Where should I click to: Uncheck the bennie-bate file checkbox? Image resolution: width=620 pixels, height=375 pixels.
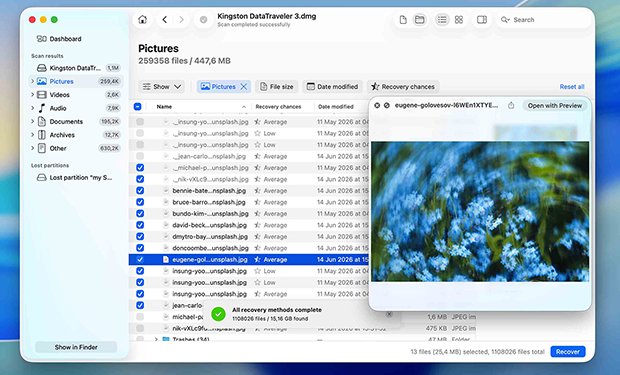[x=140, y=191]
